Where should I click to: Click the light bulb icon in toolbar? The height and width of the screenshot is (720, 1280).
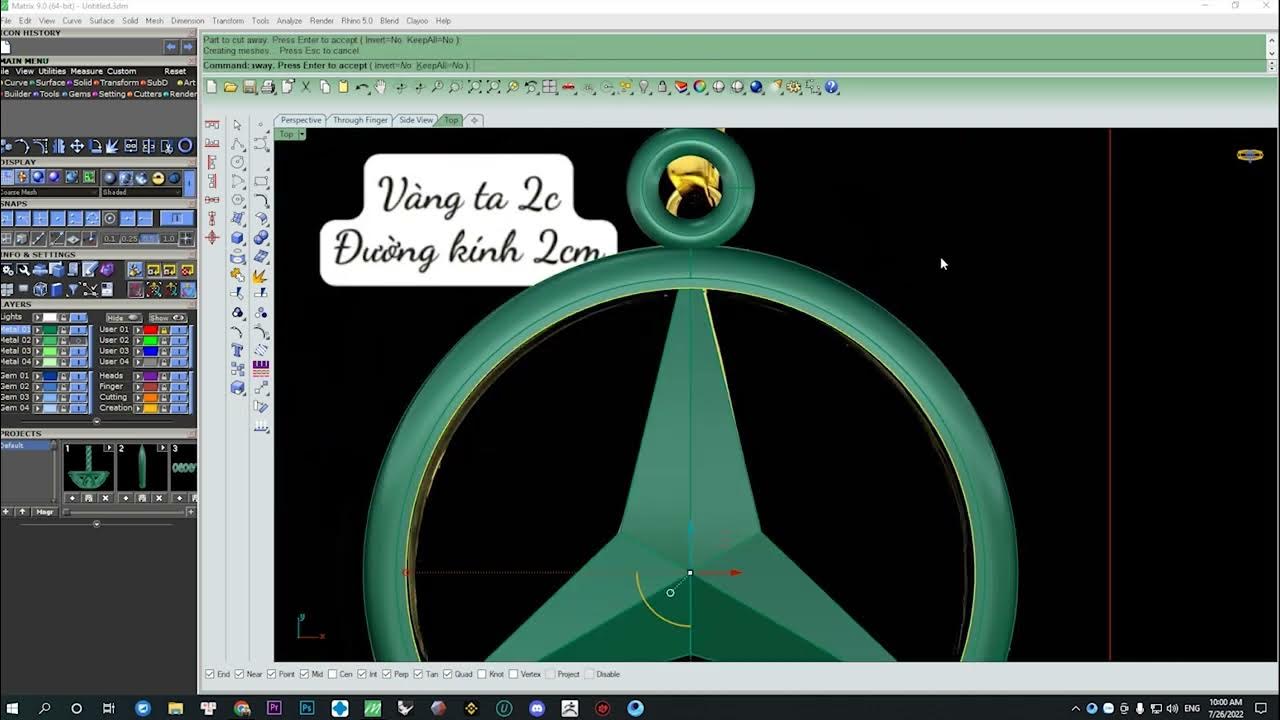click(644, 87)
